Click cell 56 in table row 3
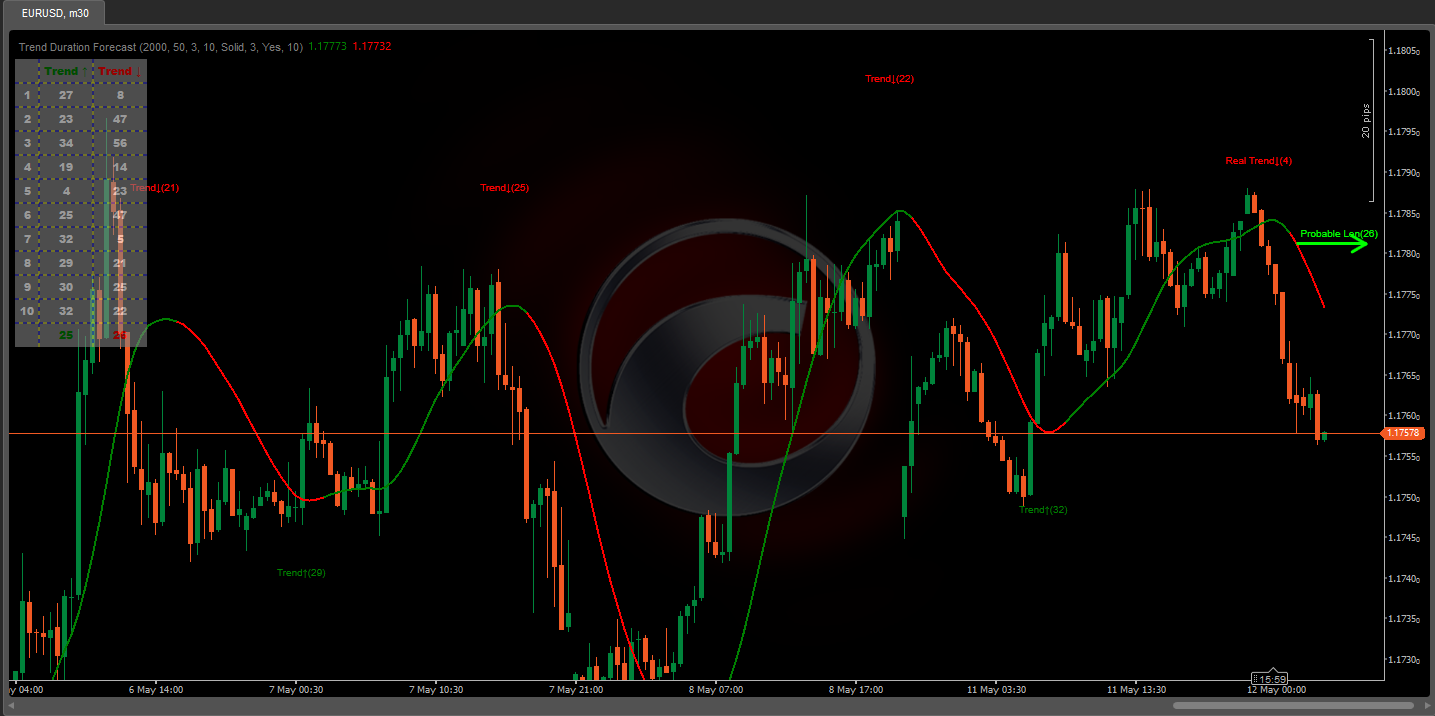The image size is (1435, 716). pyautogui.click(x=120, y=143)
